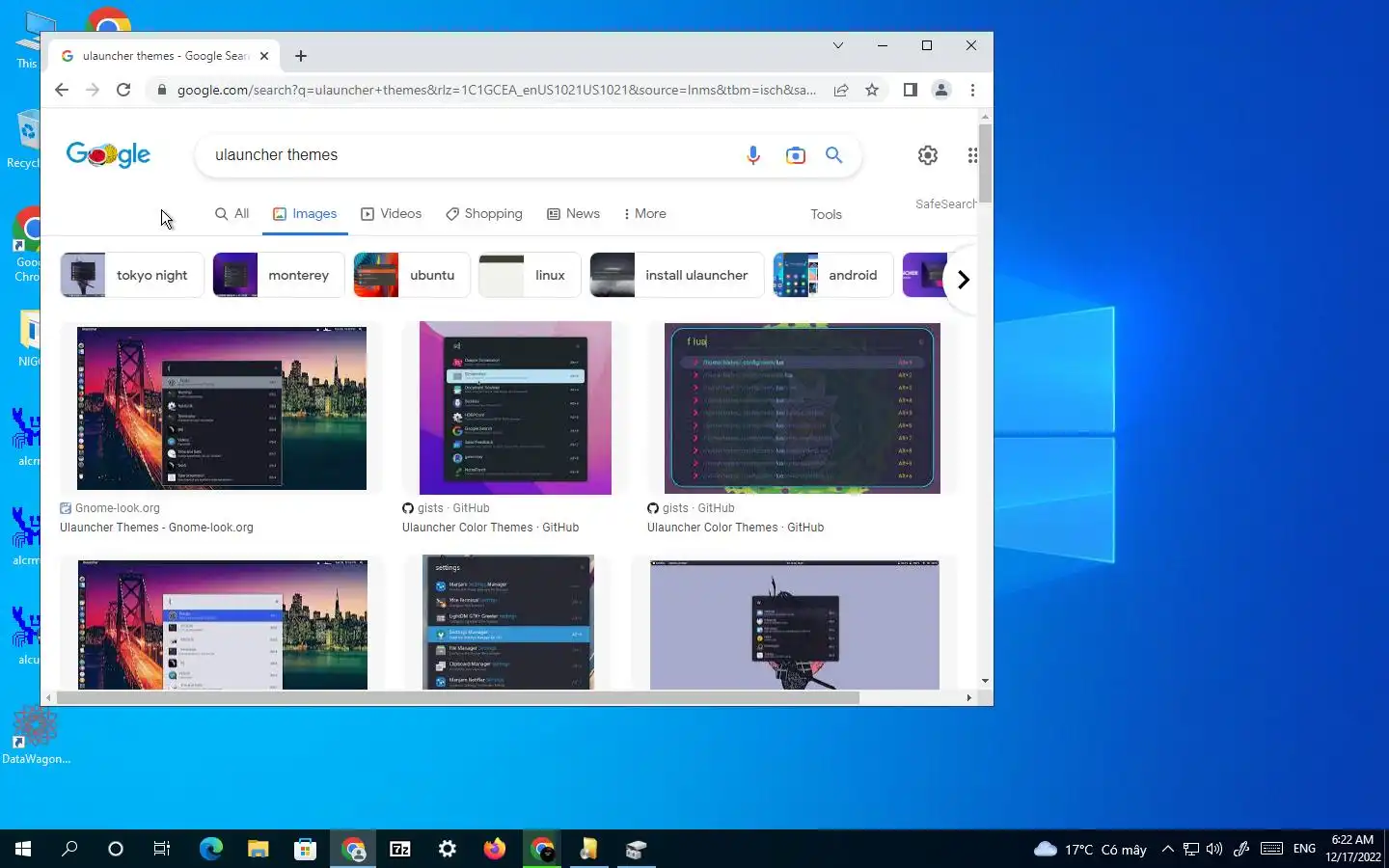Image resolution: width=1389 pixels, height=868 pixels.
Task: Open the Chrome profile avatar
Action: coord(941,90)
